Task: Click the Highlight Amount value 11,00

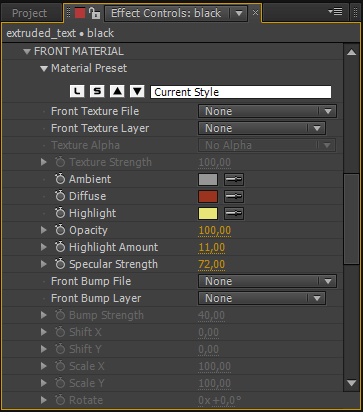Action: coord(212,247)
